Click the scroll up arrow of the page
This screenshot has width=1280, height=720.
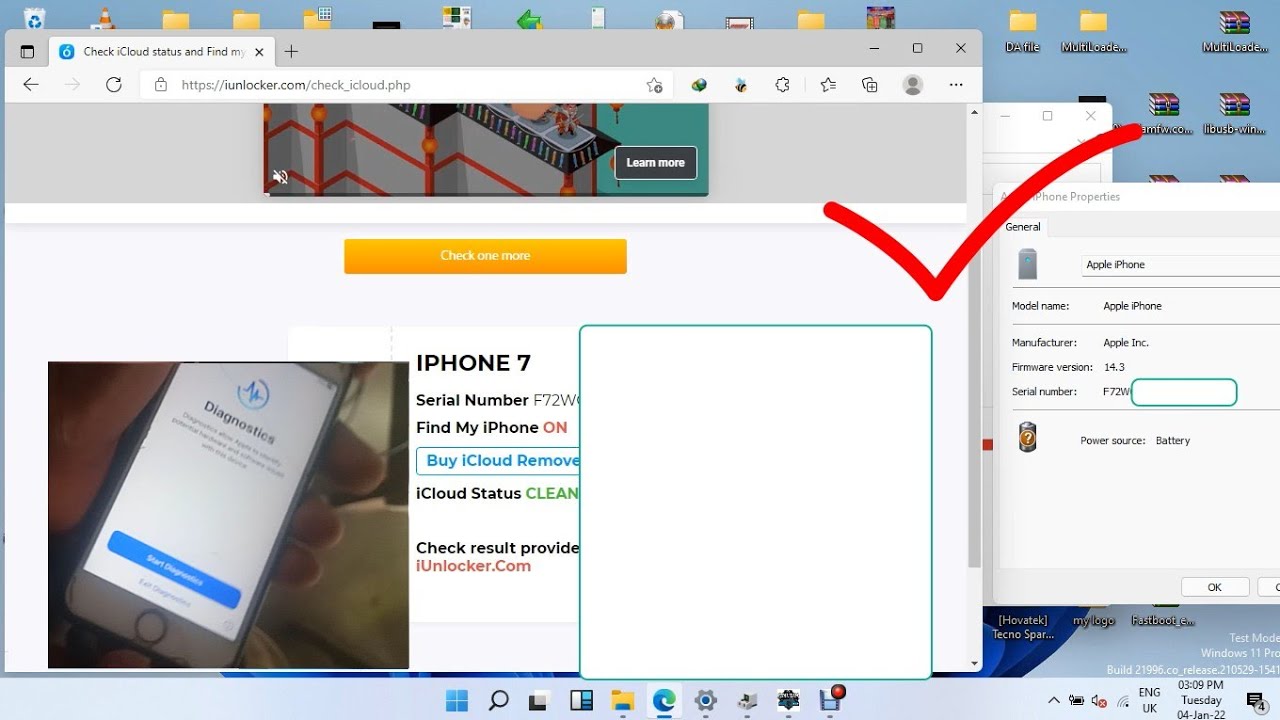pos(975,112)
